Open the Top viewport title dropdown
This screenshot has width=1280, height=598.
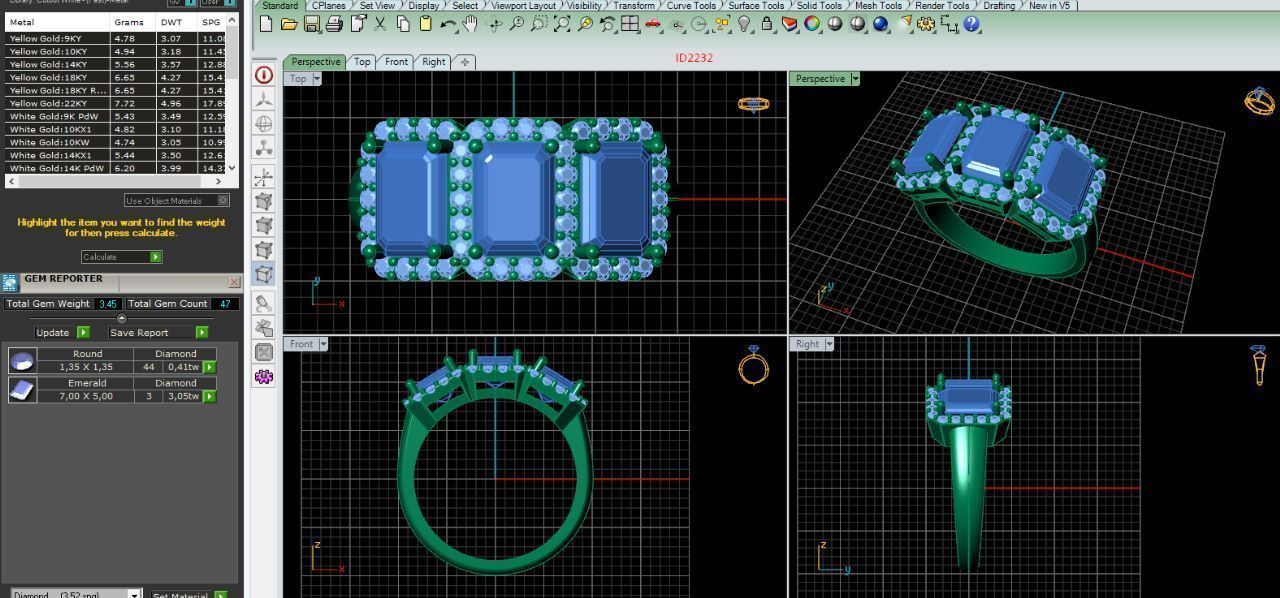[317, 78]
